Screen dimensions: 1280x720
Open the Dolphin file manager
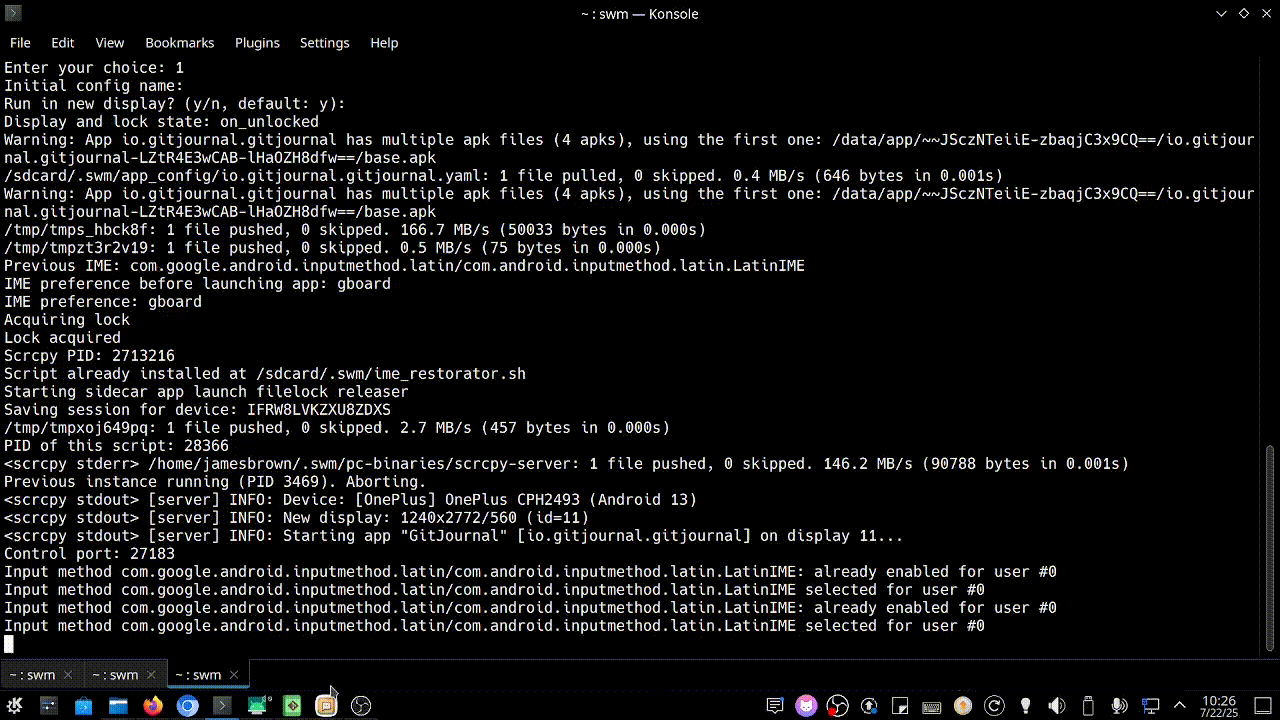click(118, 706)
